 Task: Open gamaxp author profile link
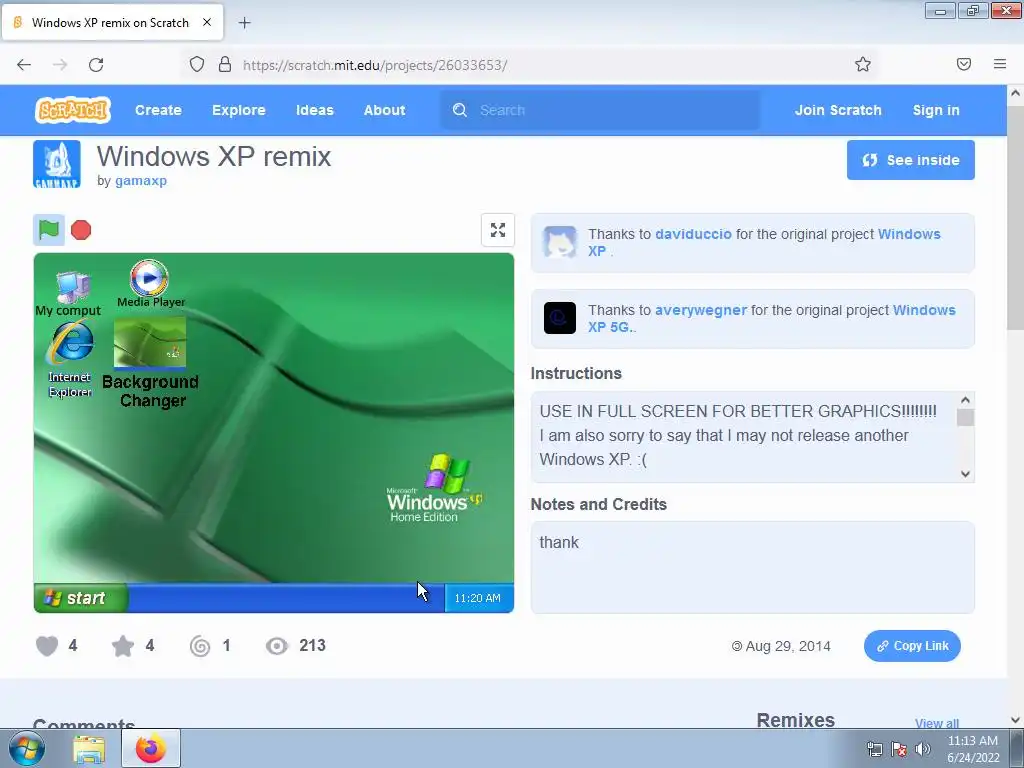tap(141, 181)
